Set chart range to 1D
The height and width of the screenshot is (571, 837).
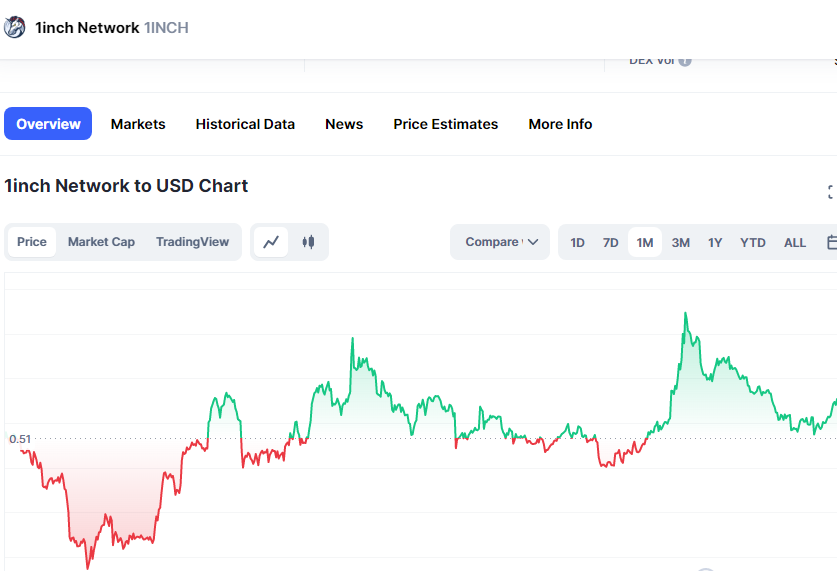[x=577, y=243]
